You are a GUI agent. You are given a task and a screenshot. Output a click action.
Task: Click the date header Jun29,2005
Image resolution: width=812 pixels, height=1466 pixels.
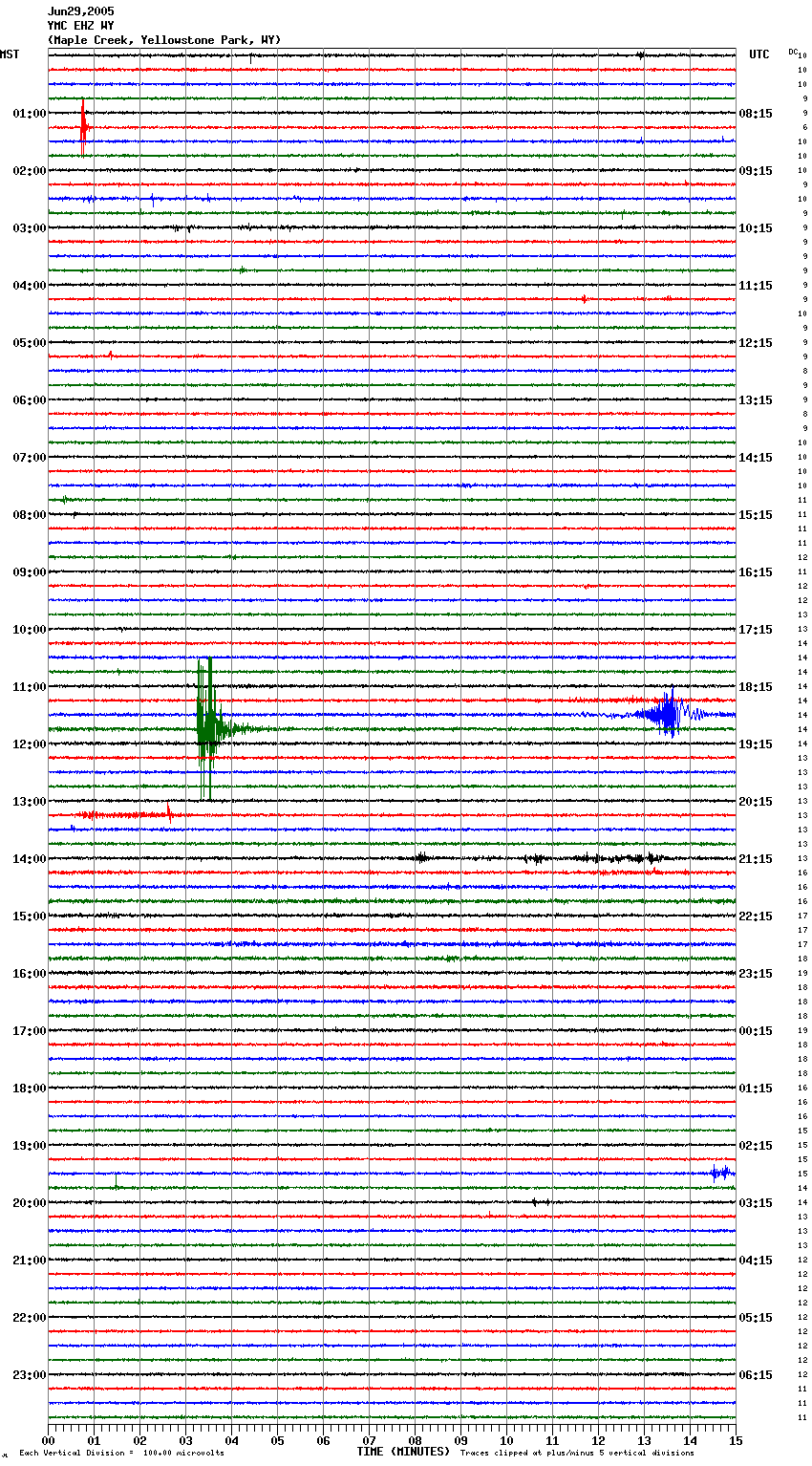[x=80, y=11]
